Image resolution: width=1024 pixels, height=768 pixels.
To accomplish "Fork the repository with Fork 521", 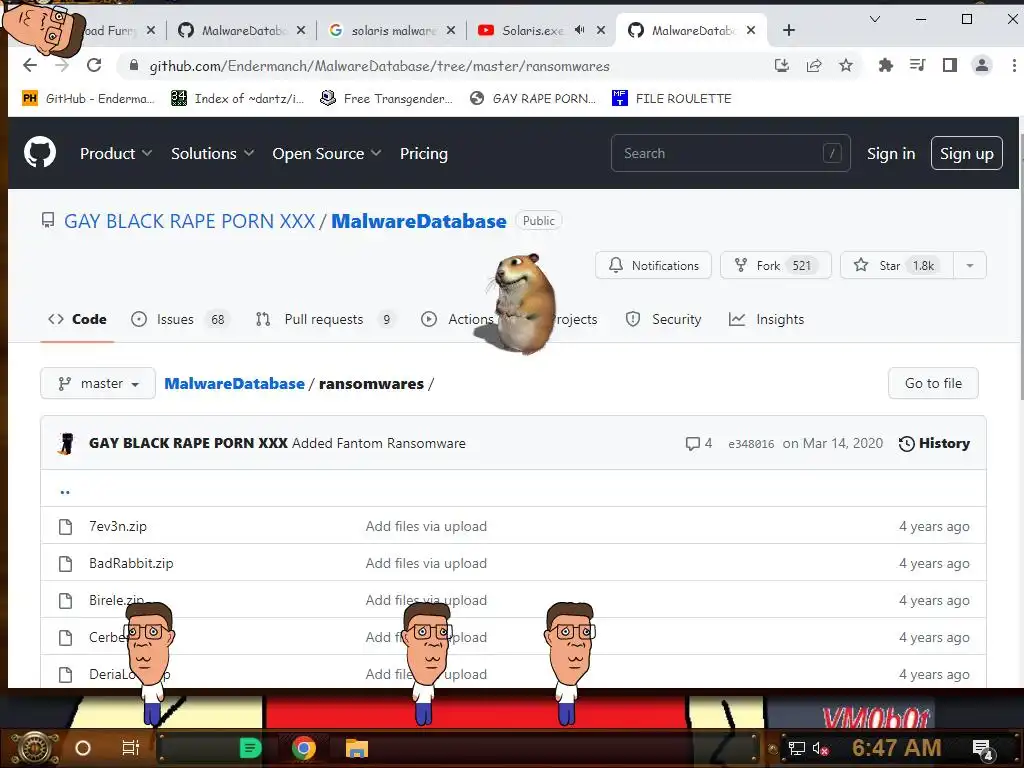I will point(776,265).
